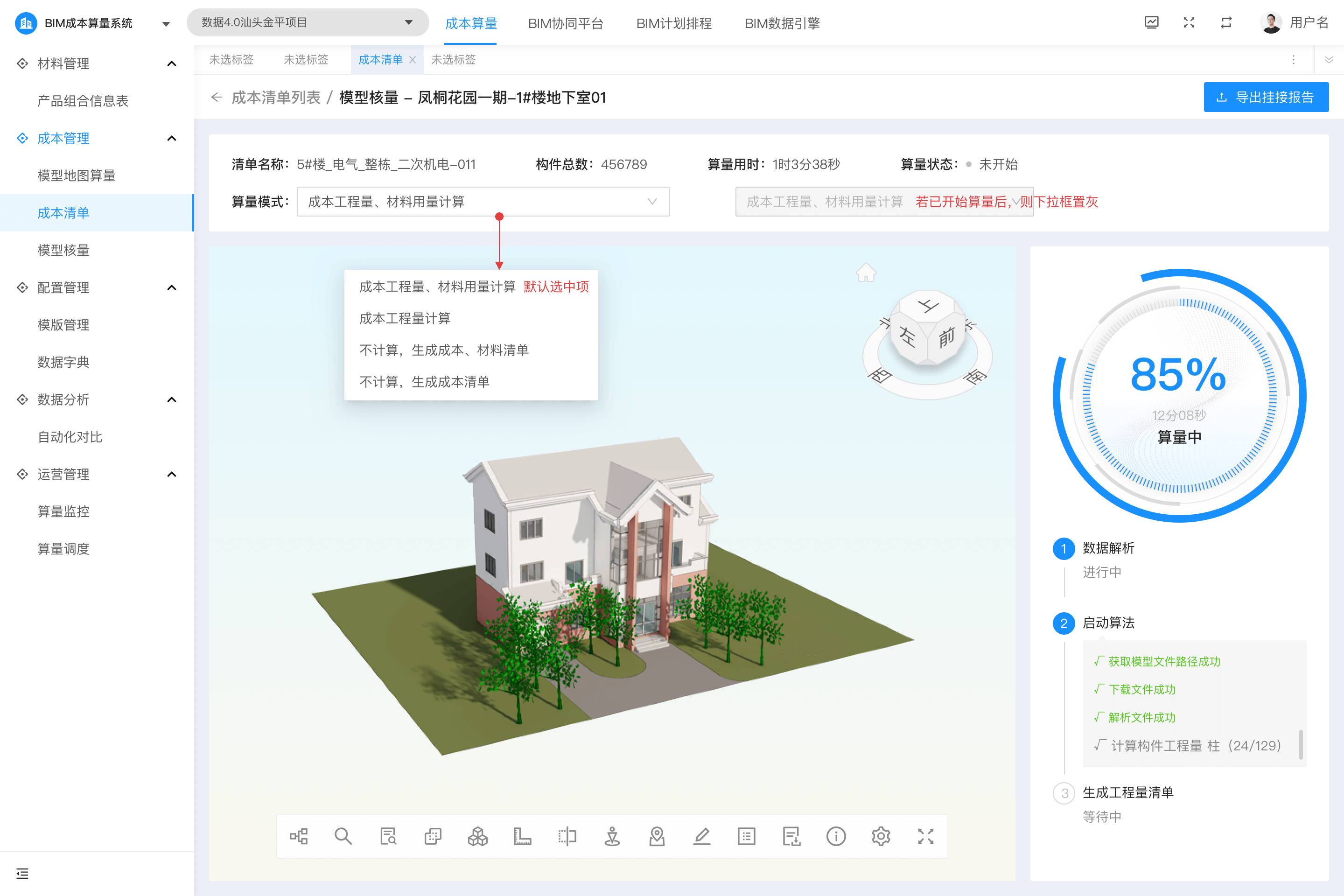Choose 成本工程量计算 from the dropdown list

(405, 318)
